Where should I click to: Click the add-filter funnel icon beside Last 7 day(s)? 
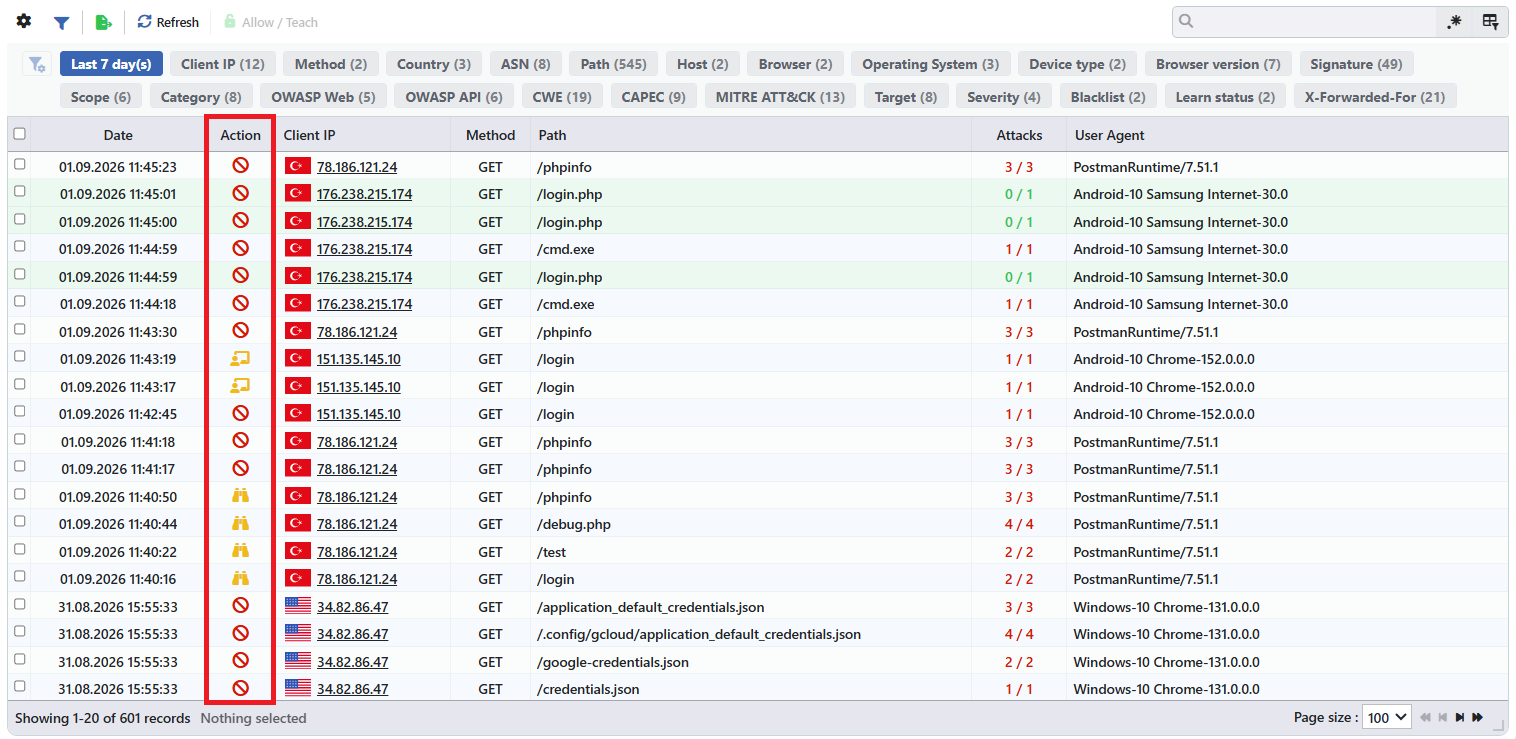click(x=37, y=64)
